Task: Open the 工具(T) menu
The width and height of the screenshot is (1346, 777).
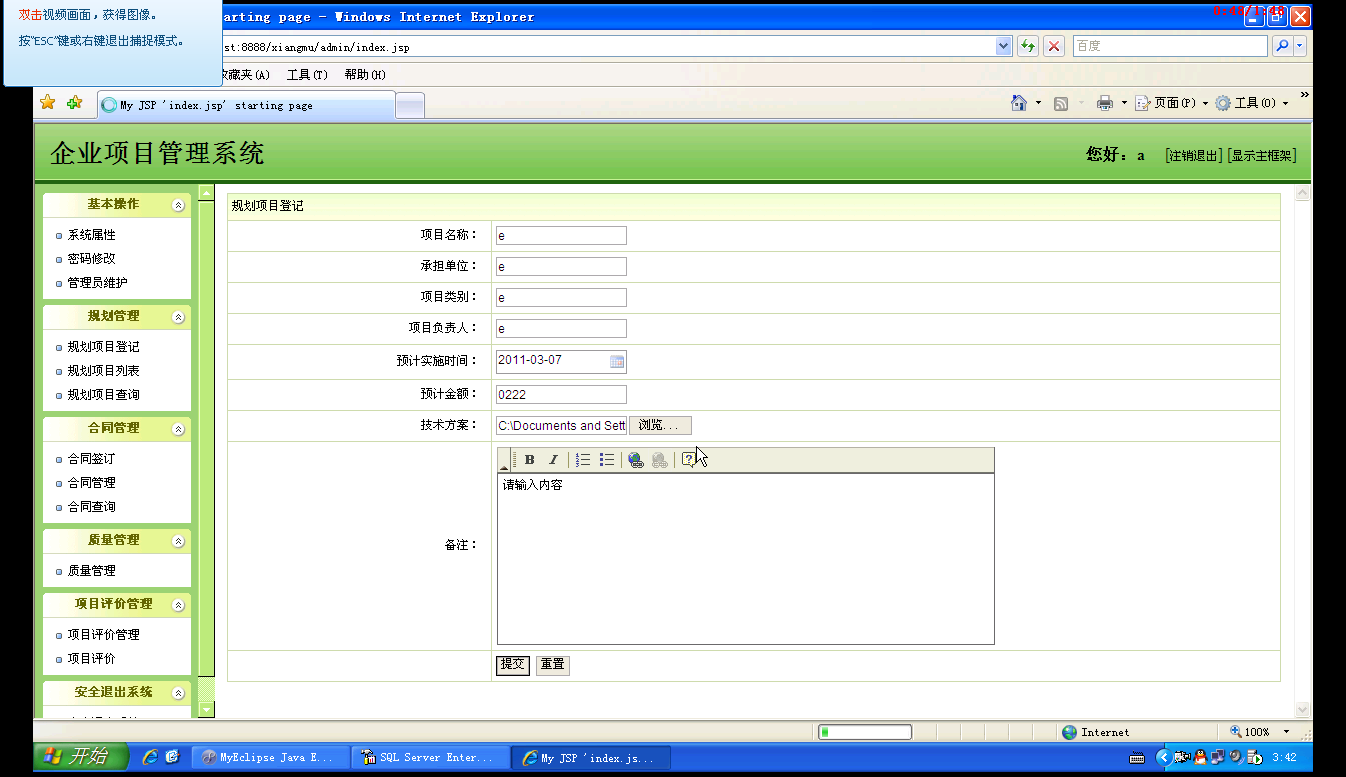Action: tap(307, 75)
